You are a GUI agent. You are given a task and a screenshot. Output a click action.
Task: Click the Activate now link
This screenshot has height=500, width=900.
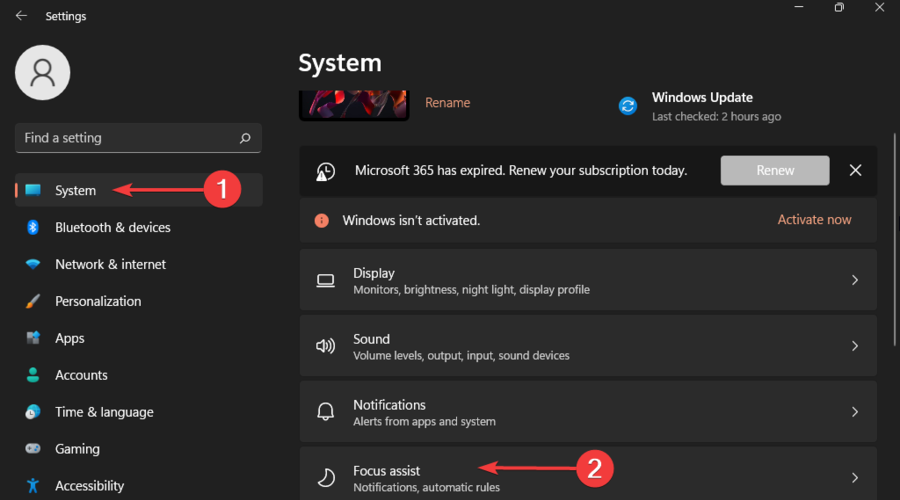pyautogui.click(x=814, y=220)
